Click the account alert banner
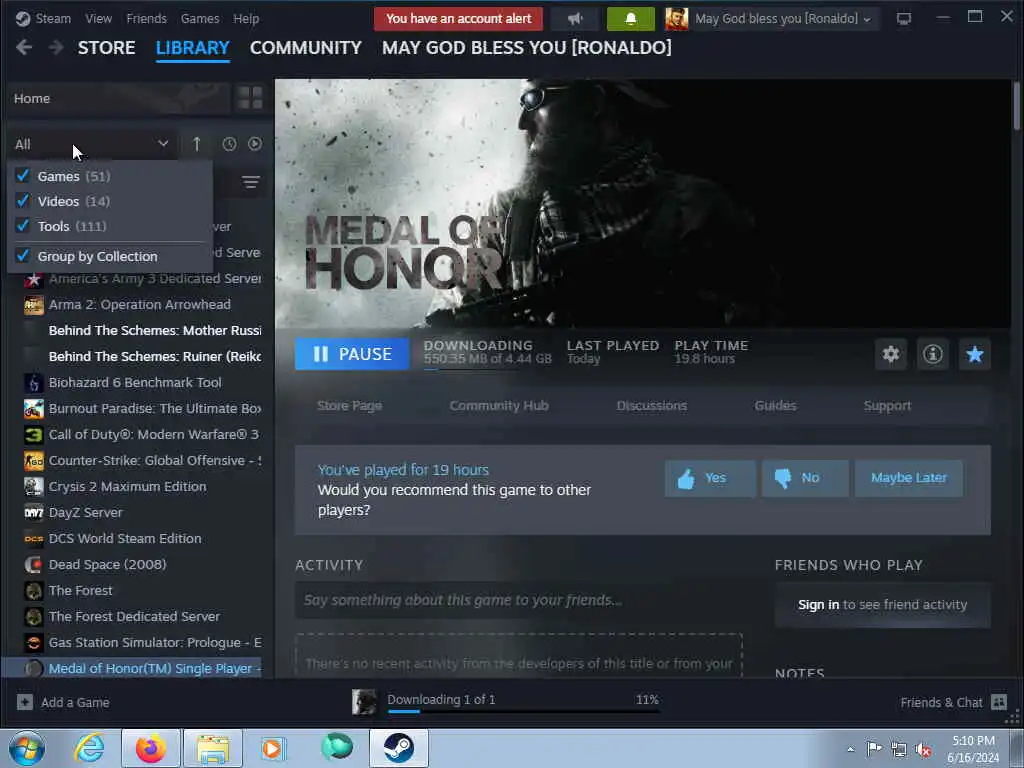The height and width of the screenshot is (768, 1024). pyautogui.click(x=458, y=18)
